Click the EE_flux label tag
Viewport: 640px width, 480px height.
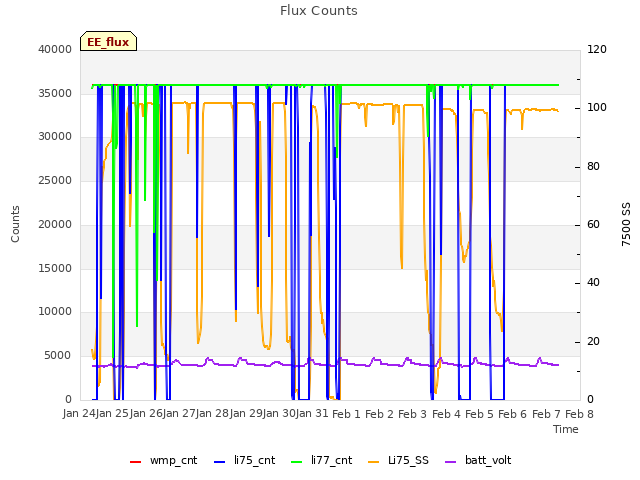[x=108, y=41]
